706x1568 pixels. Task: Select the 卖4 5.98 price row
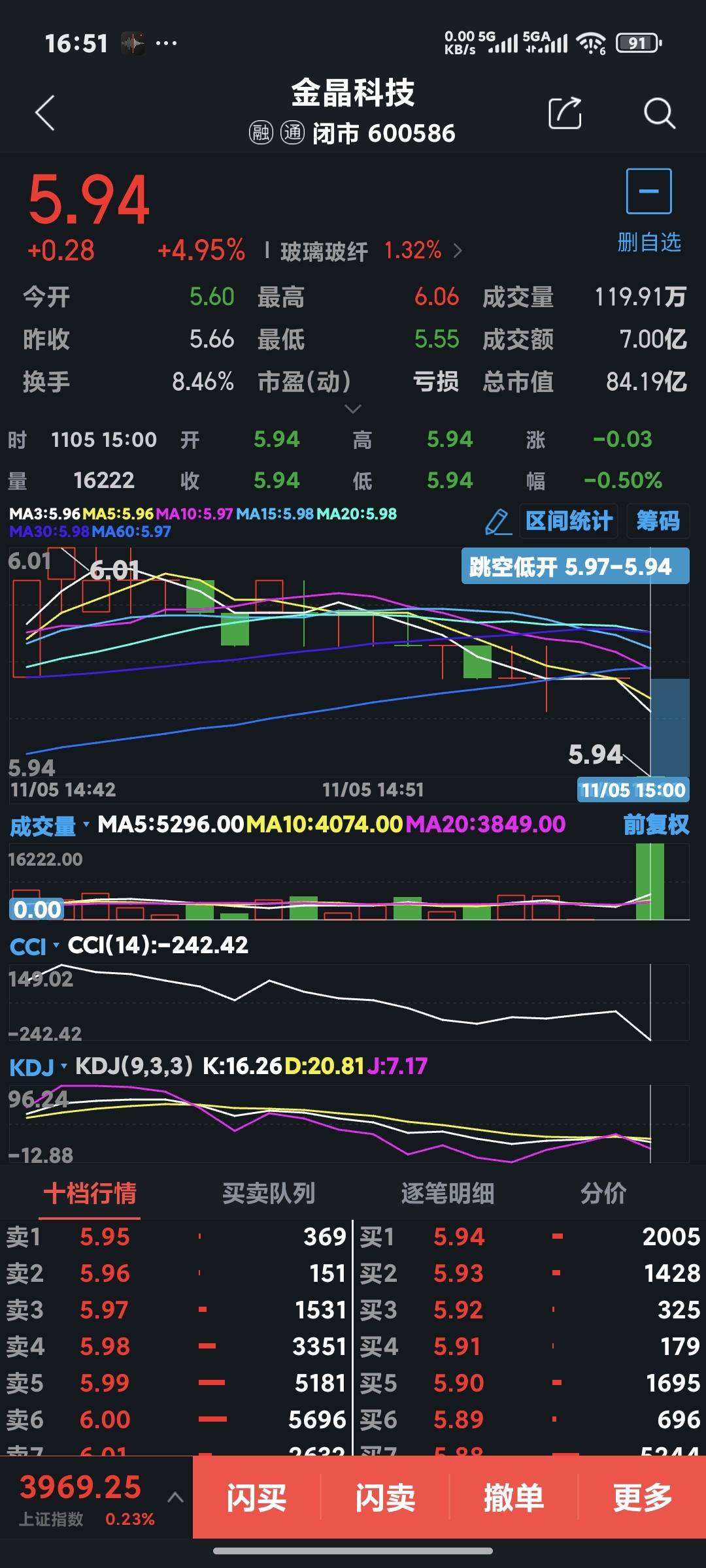click(176, 1347)
